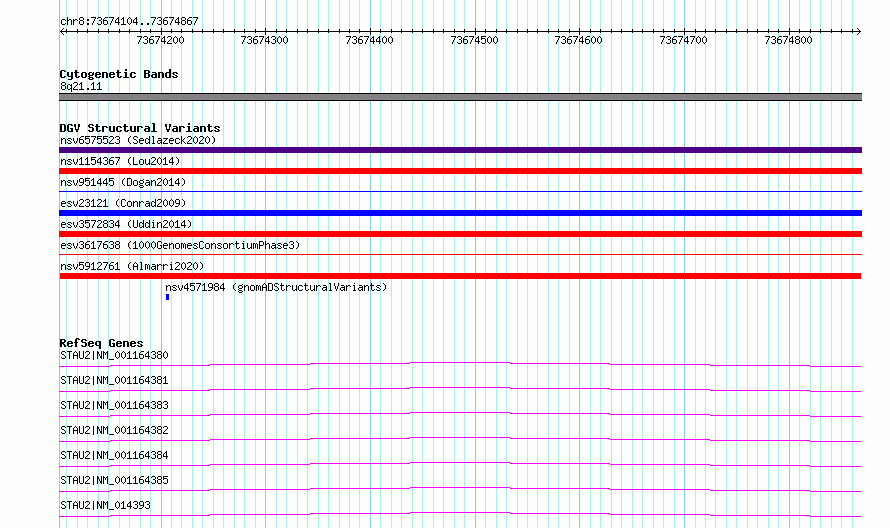This screenshot has width=890, height=528.
Task: Select the 8q21.11 band label
Action: click(x=81, y=86)
